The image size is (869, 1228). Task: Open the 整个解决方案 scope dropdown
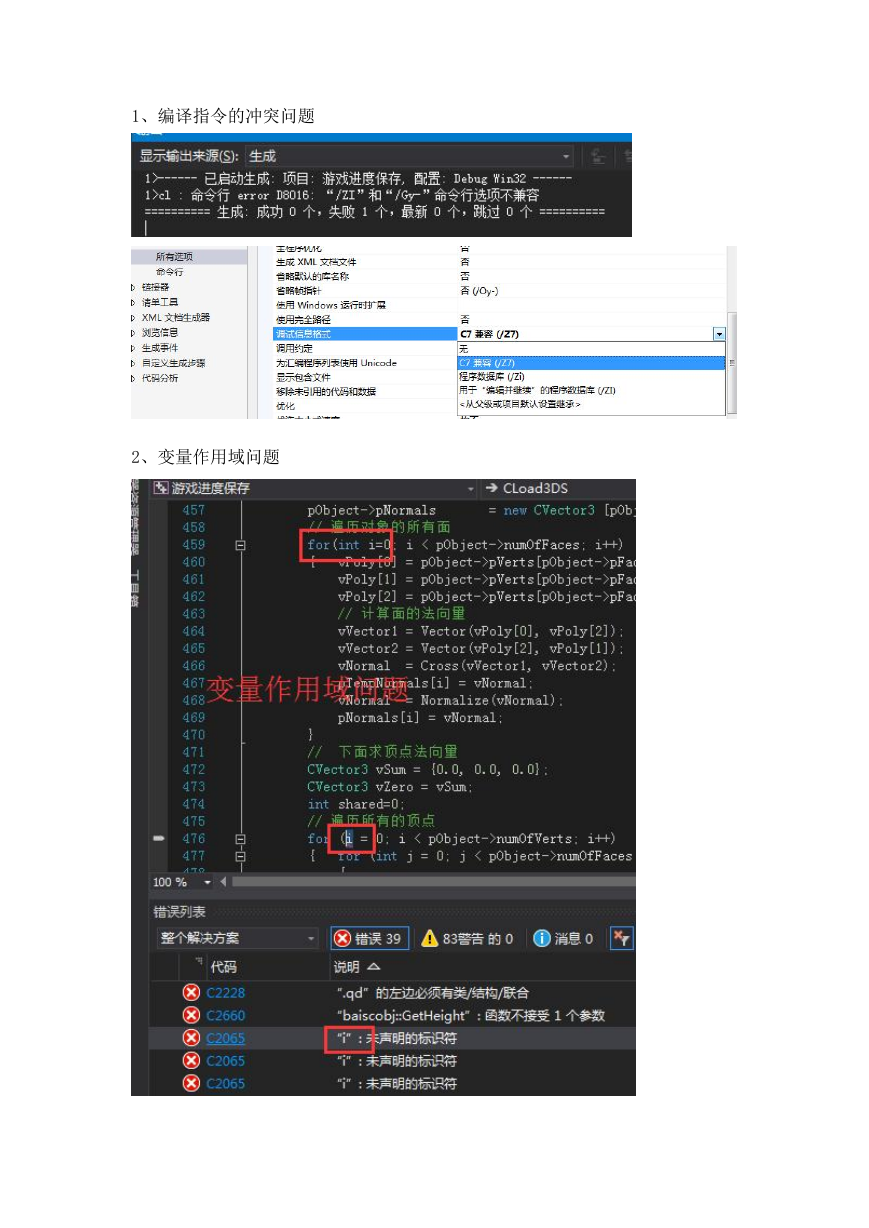[x=237, y=938]
